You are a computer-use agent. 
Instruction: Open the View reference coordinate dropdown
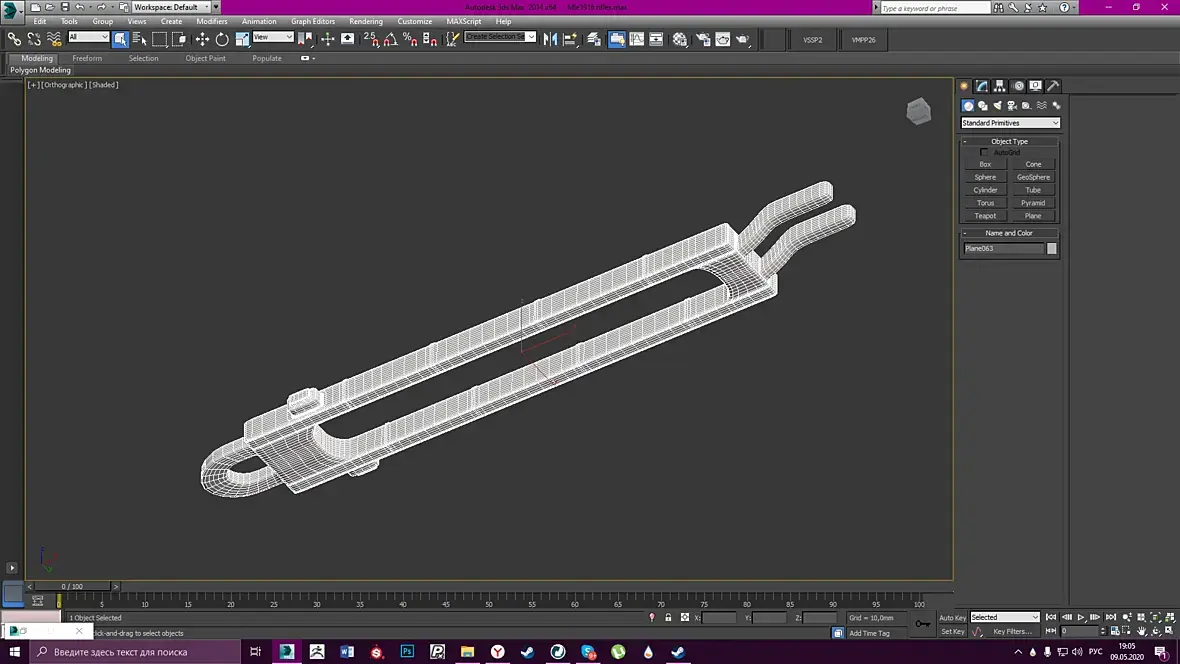click(x=272, y=37)
